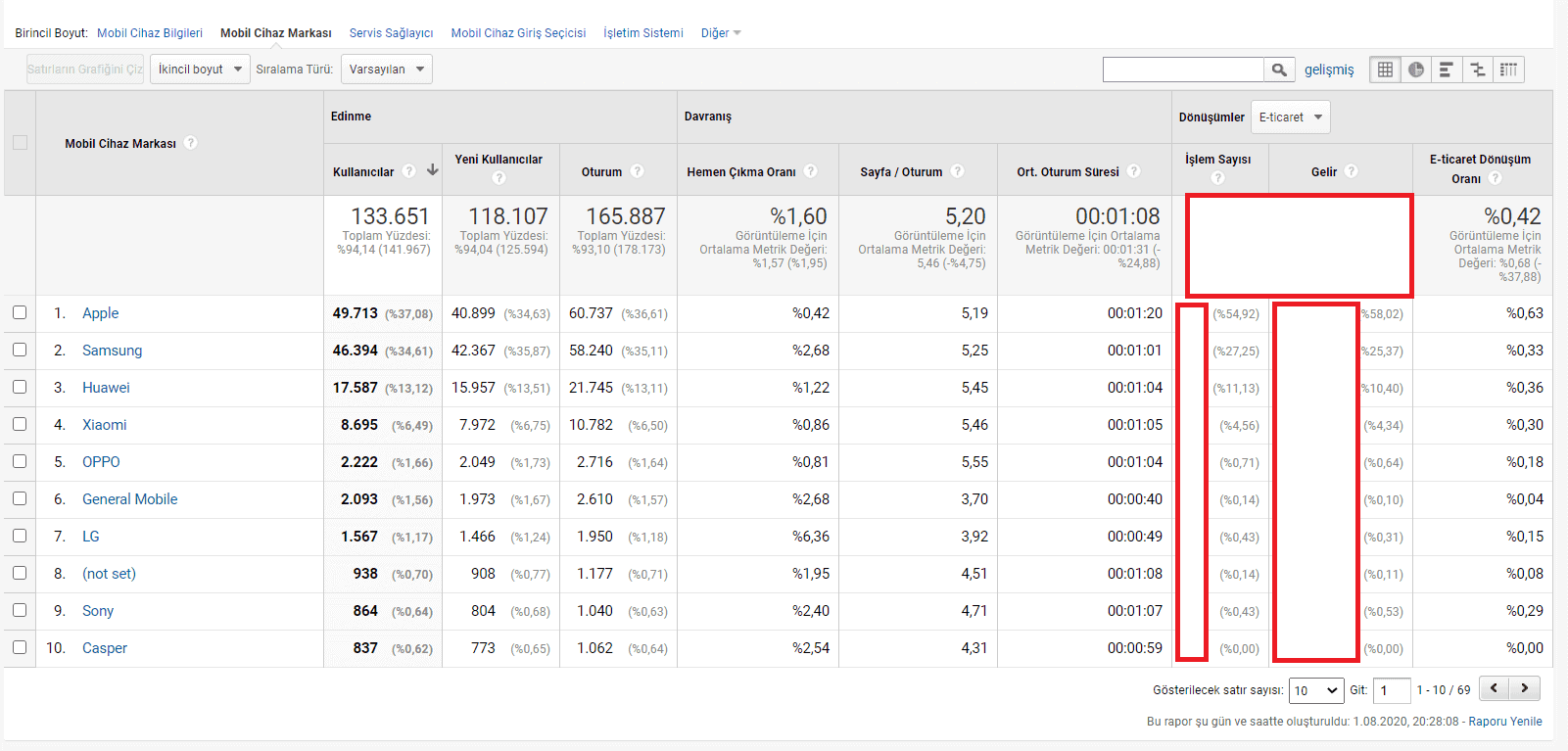1568x751 pixels.
Task: Open the Samsung brand link
Action: (112, 351)
